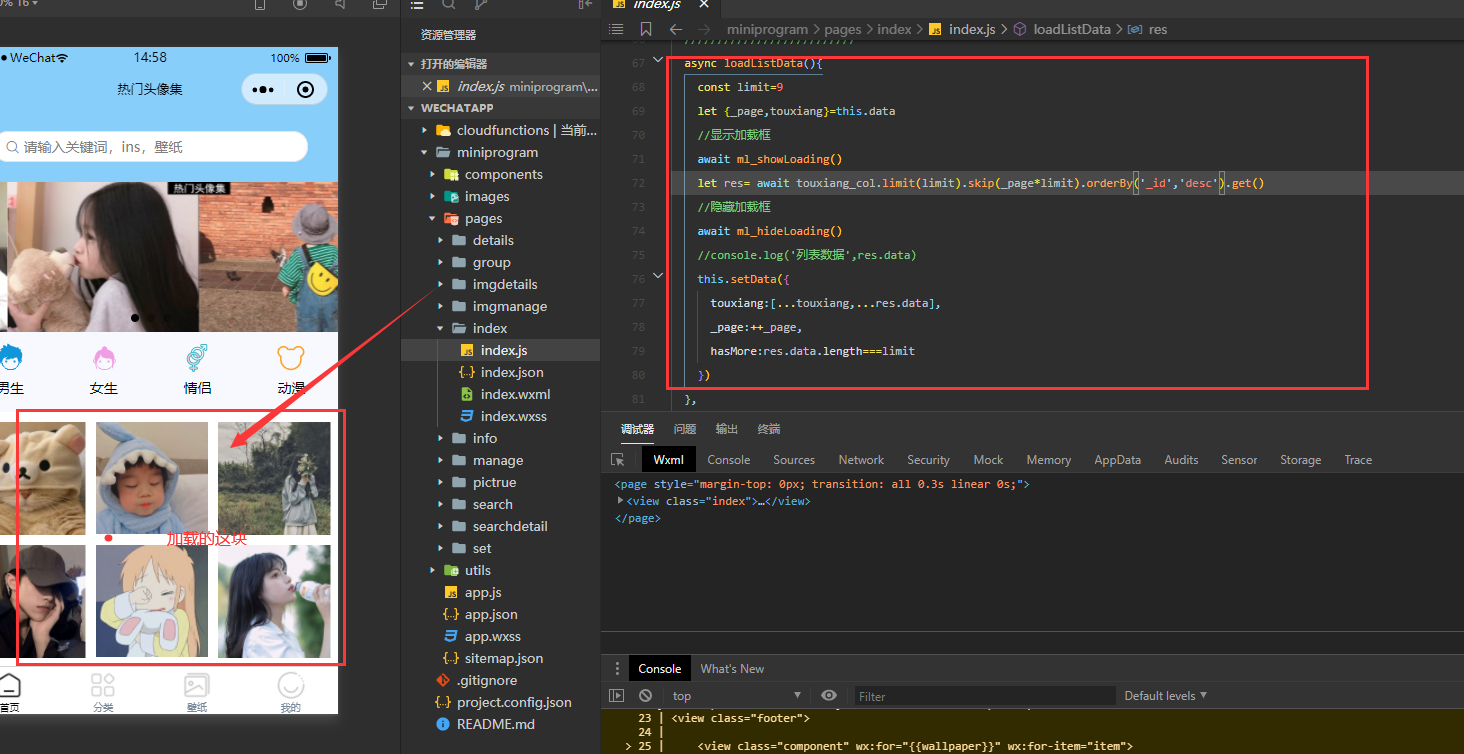Screen dimensions: 1464x754
Task: Click the miniprogram breadcrumb segment
Action: point(767,29)
